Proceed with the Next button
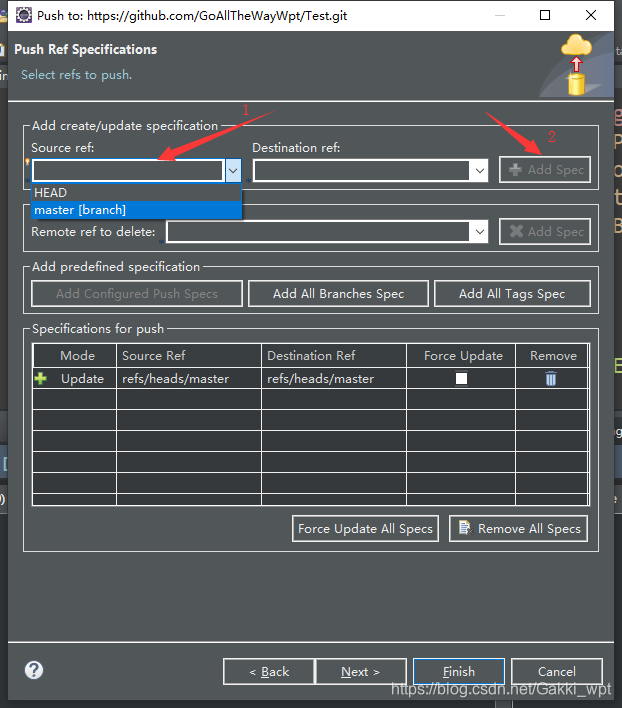622x708 pixels. click(361, 672)
